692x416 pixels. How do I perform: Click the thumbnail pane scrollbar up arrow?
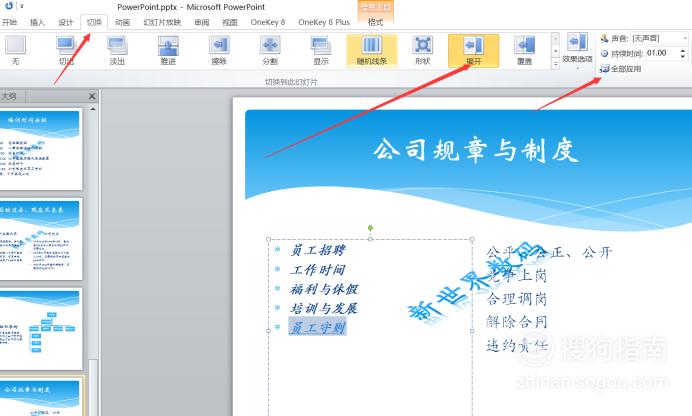93,109
